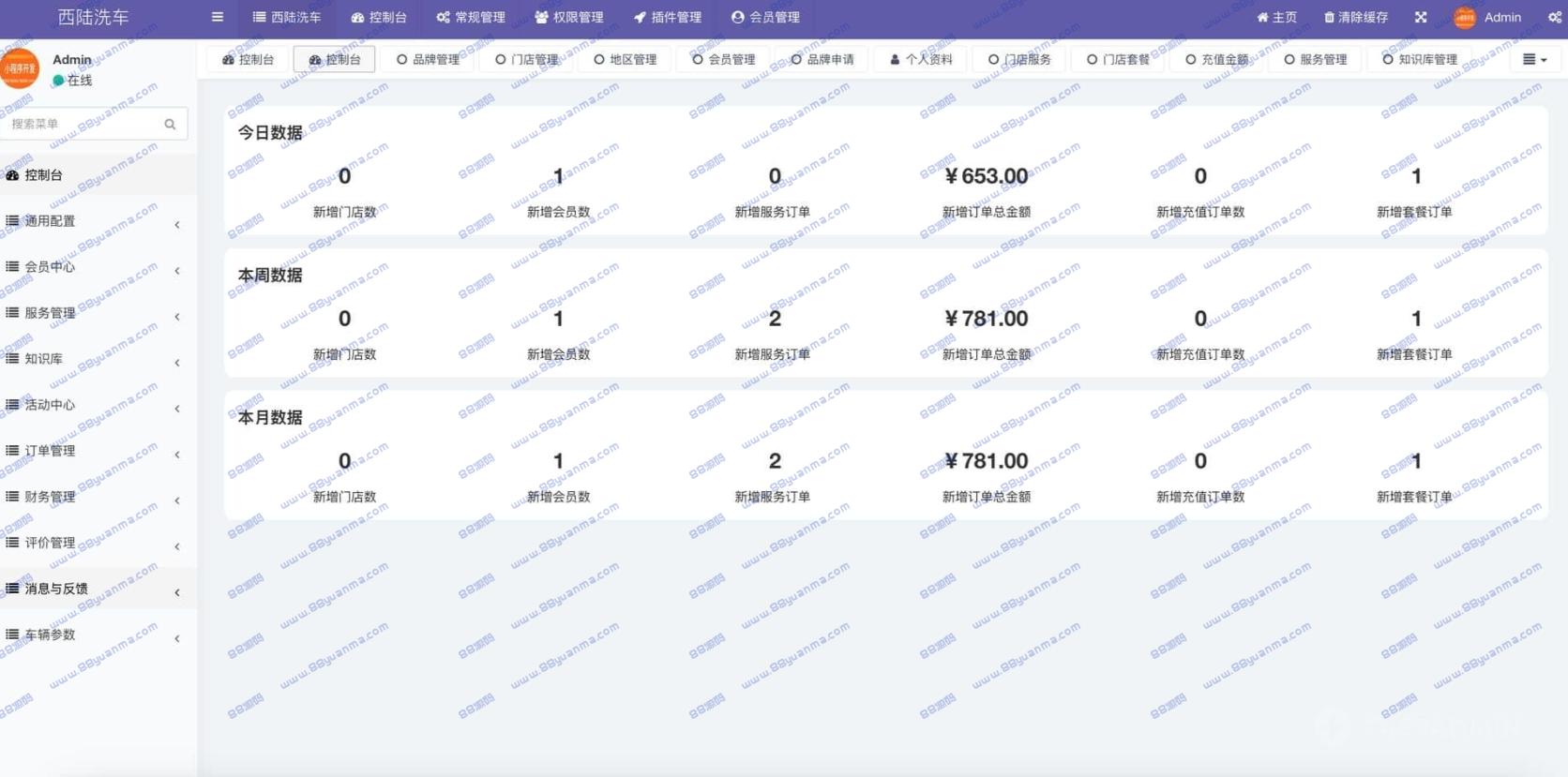Open 权限管理 top menu
1568x777 pixels.
pyautogui.click(x=569, y=17)
